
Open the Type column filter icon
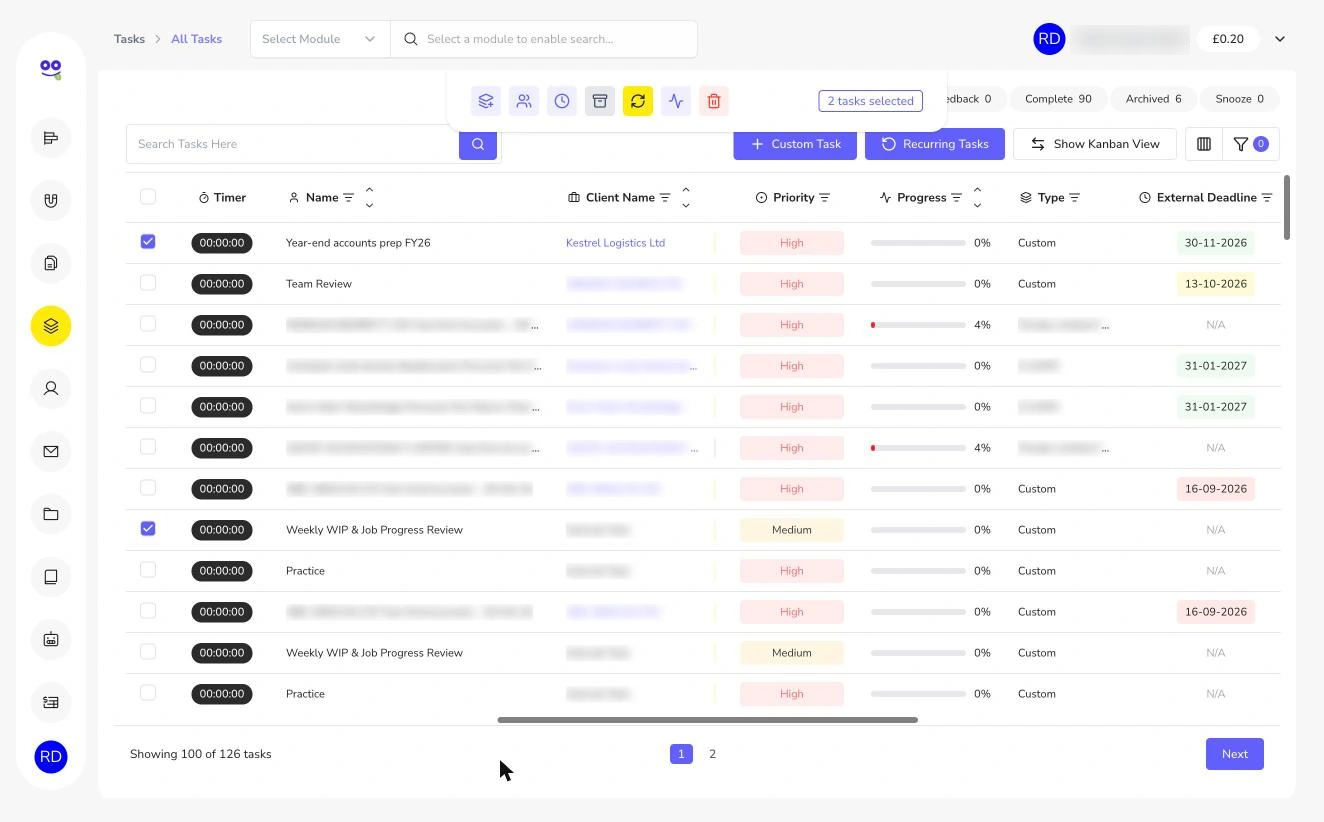[x=1075, y=198]
